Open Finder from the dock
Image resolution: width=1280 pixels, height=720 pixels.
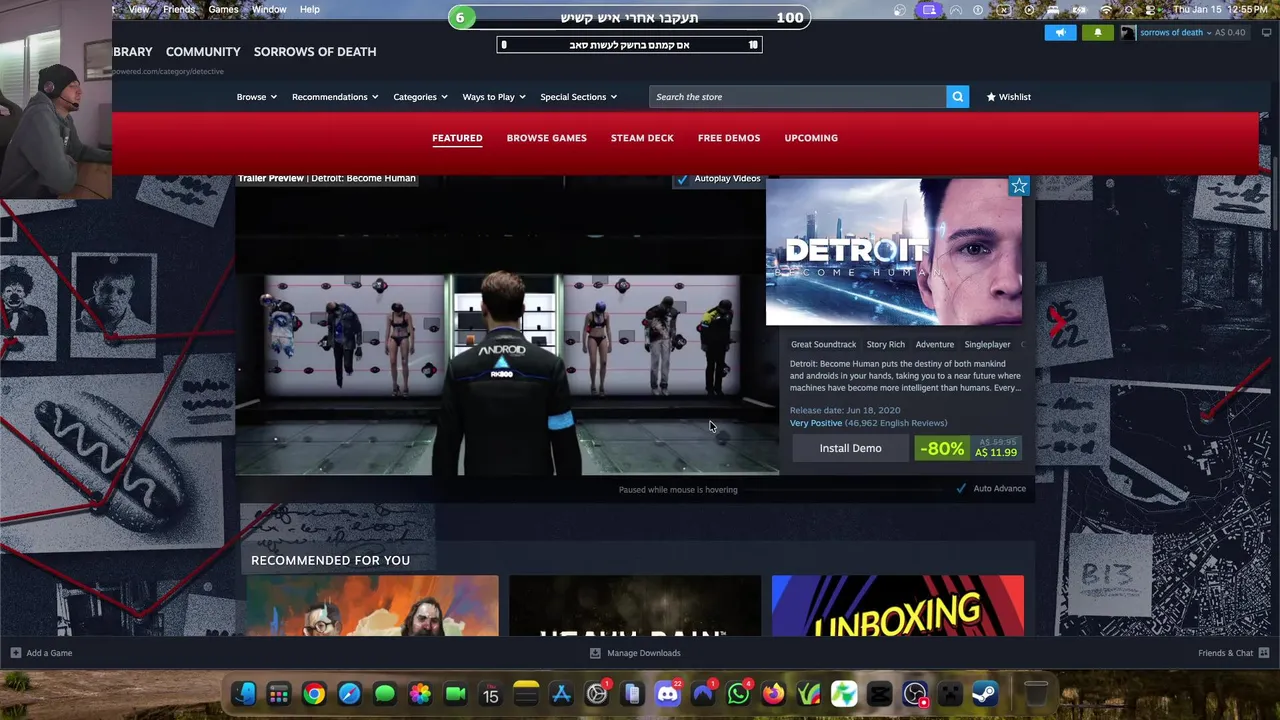[x=244, y=694]
